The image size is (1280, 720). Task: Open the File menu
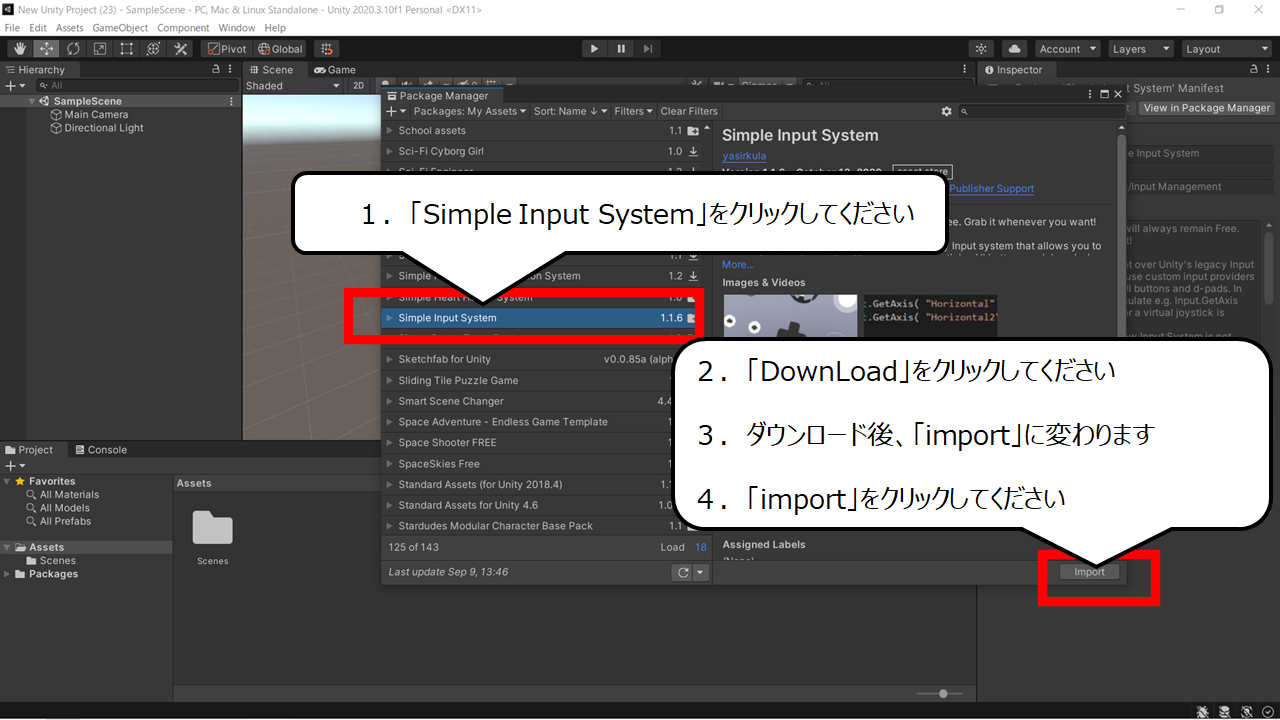click(12, 28)
